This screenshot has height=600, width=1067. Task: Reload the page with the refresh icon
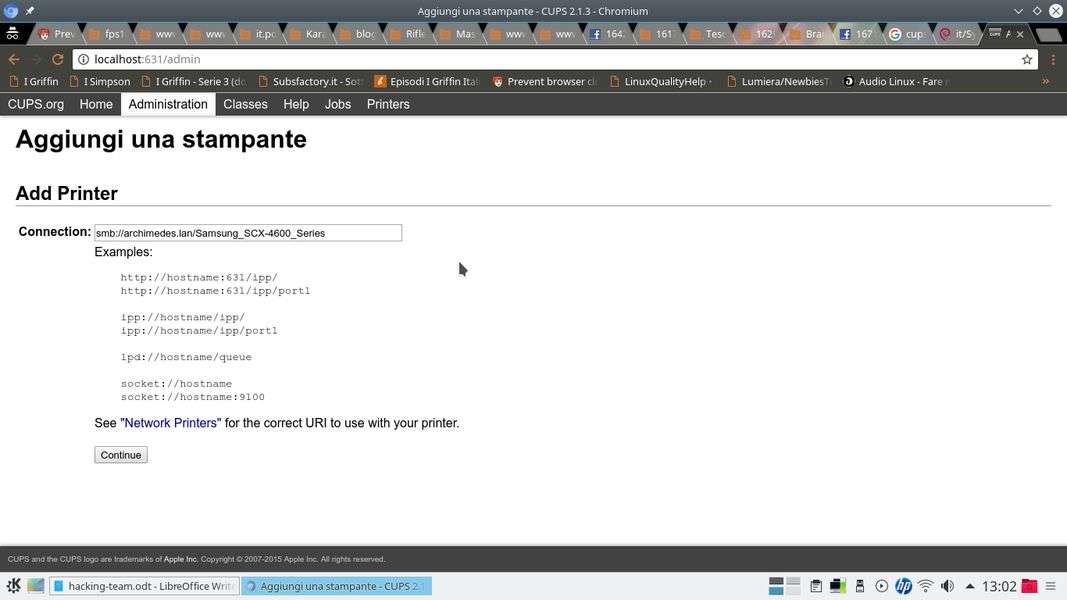coord(57,59)
